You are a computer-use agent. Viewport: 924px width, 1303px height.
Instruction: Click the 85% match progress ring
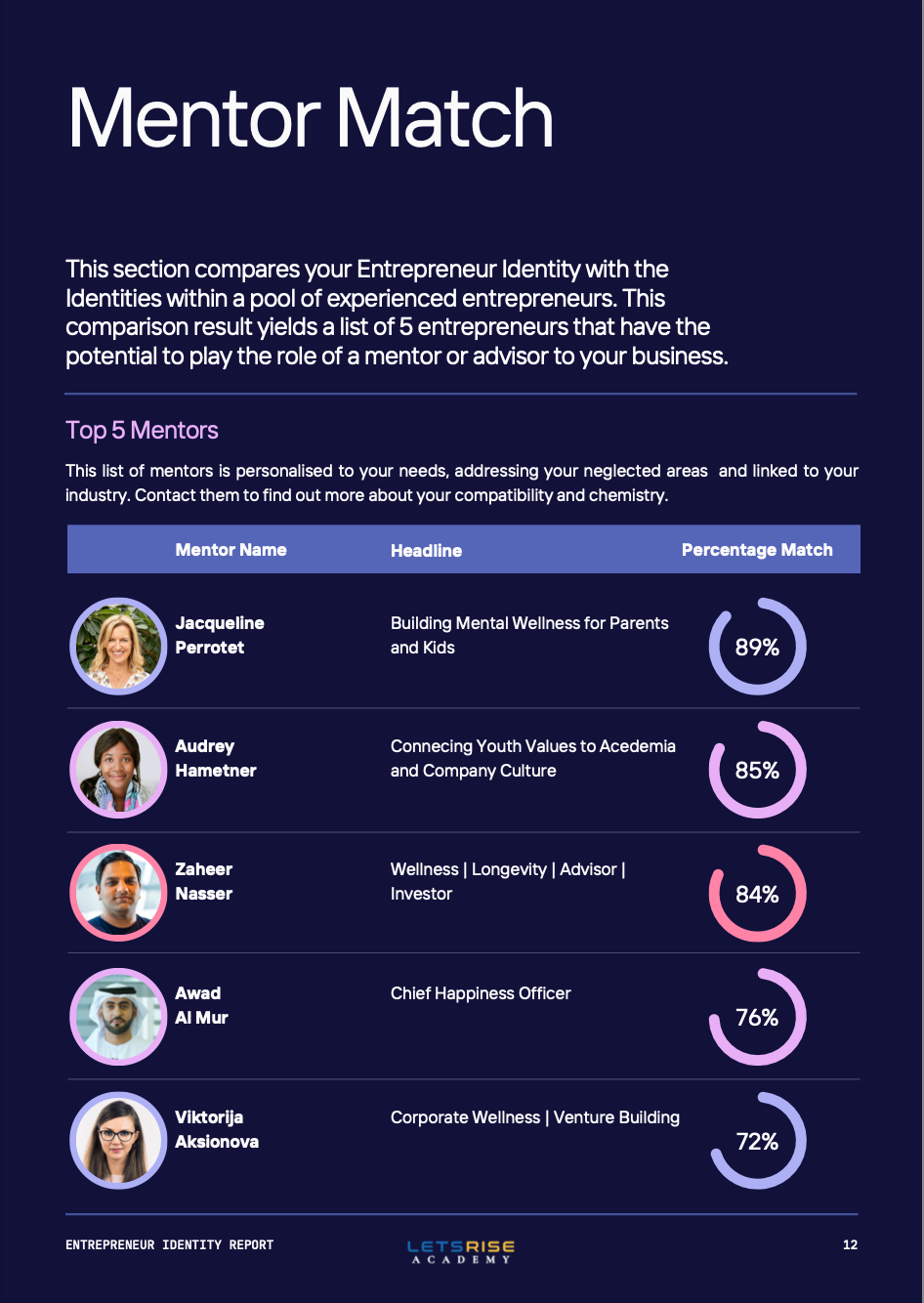(757, 770)
